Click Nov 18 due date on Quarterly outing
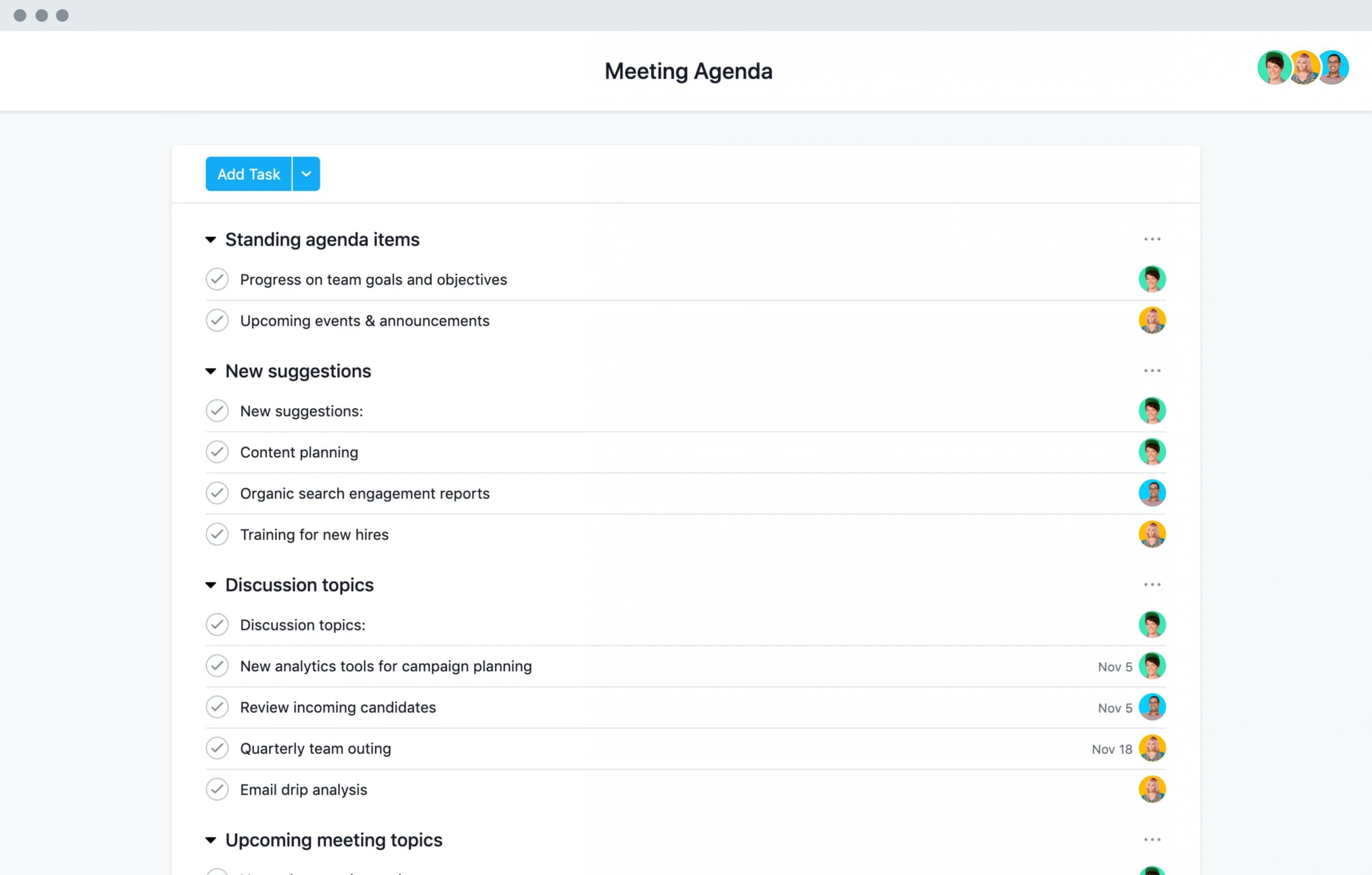This screenshot has height=875, width=1372. tap(1111, 750)
